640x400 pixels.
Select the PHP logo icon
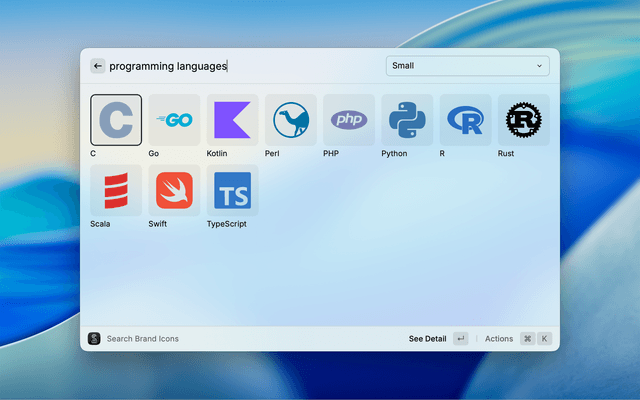pyautogui.click(x=349, y=120)
